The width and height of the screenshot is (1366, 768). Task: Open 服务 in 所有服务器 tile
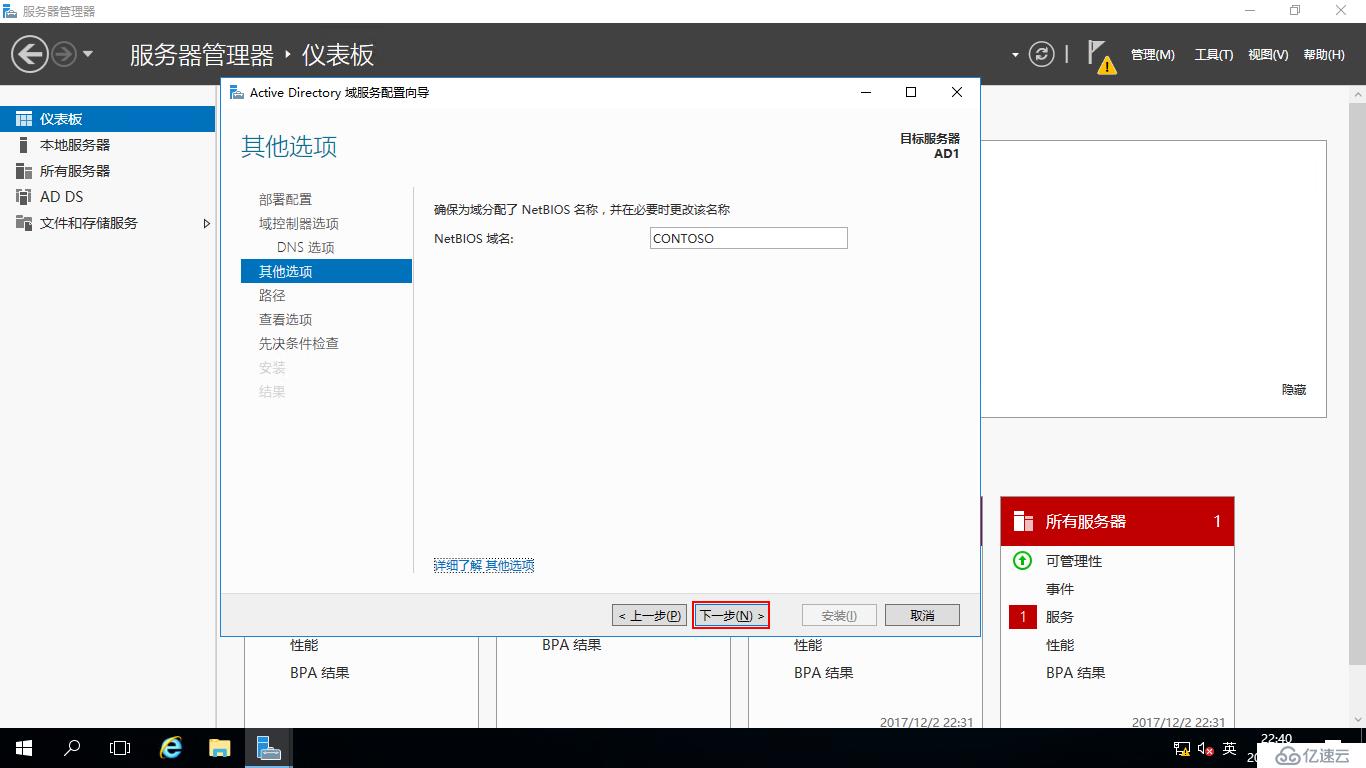pos(1060,617)
